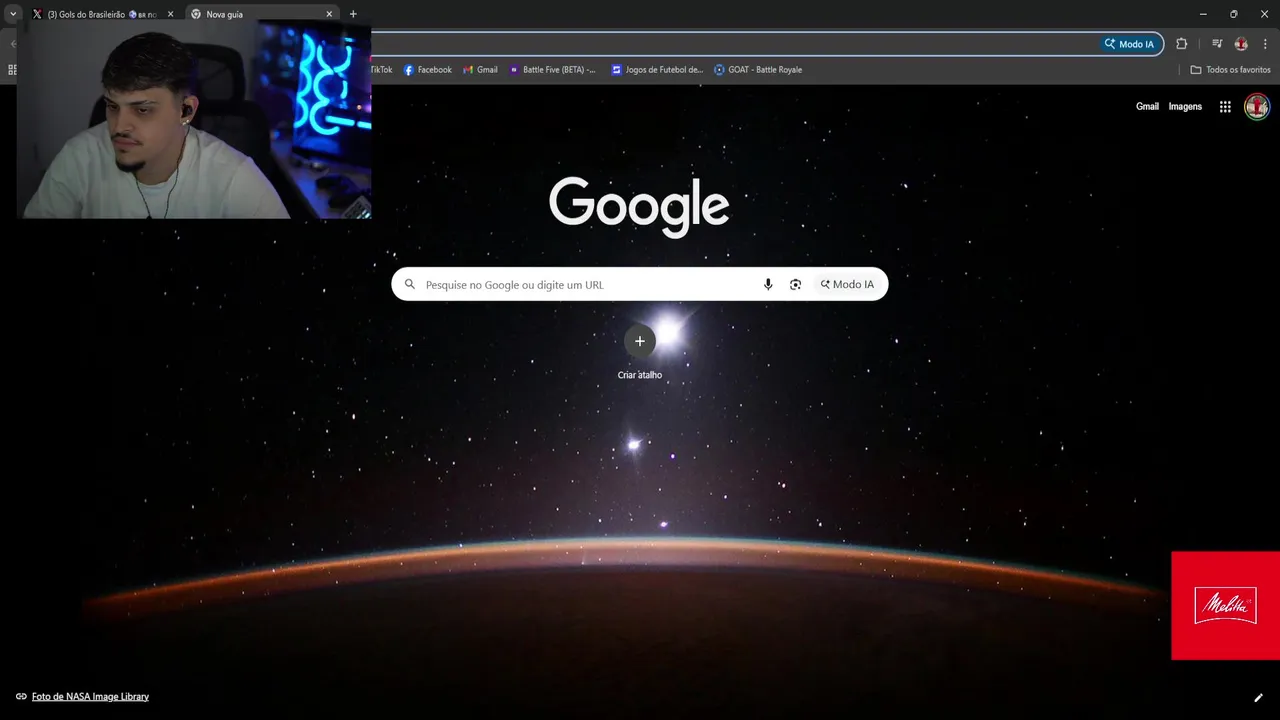Open the Imagens link

[1185, 107]
